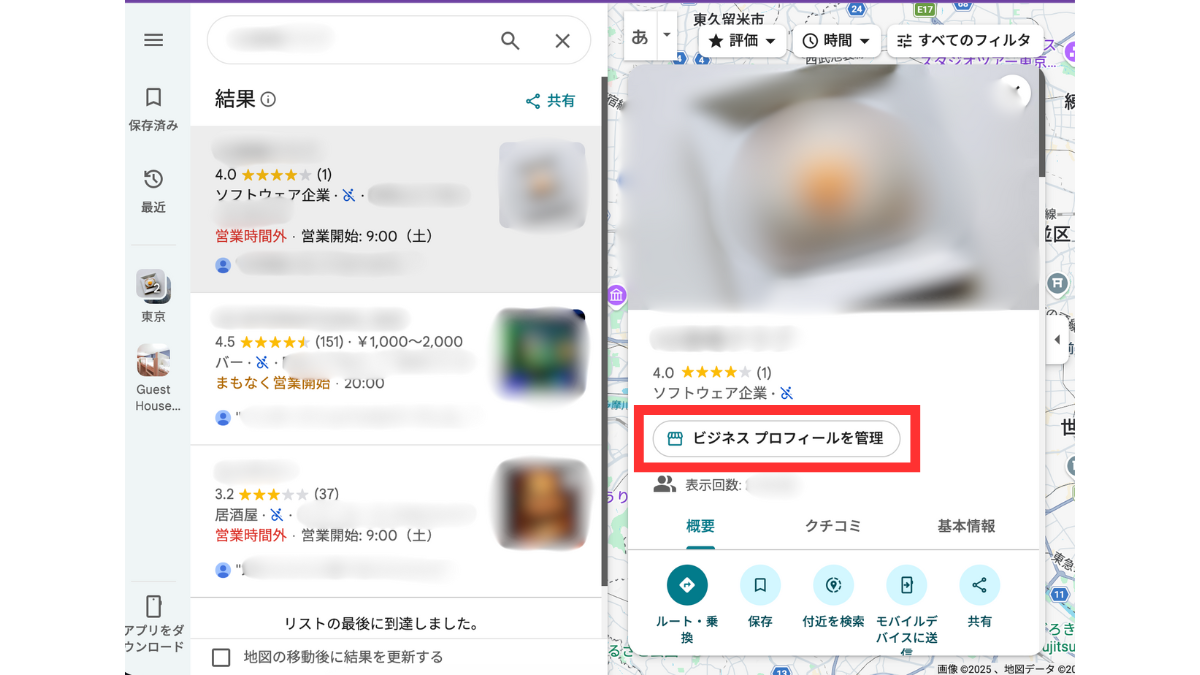
Task: Click the 付近を検索 nearby search icon
Action: (x=833, y=585)
